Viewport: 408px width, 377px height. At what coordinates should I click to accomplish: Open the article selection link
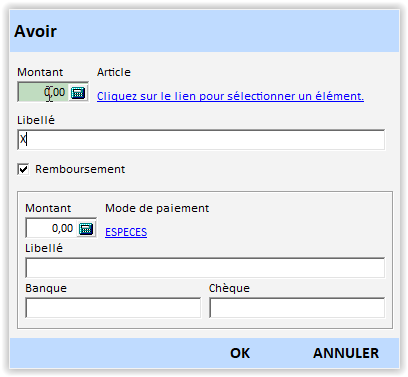[x=230, y=96]
